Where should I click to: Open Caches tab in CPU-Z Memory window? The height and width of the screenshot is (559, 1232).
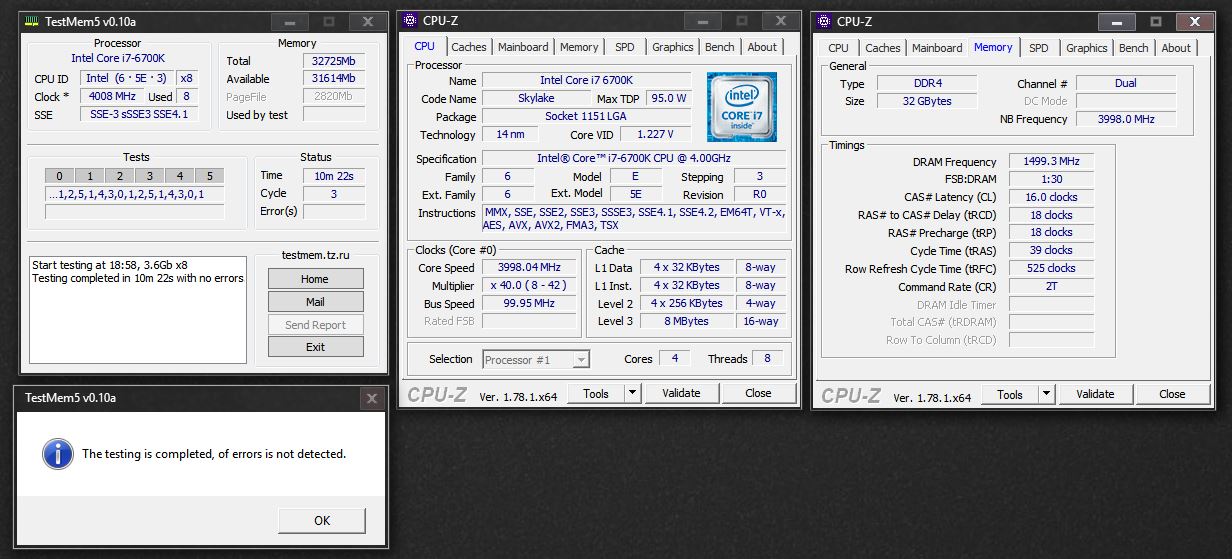coord(882,48)
